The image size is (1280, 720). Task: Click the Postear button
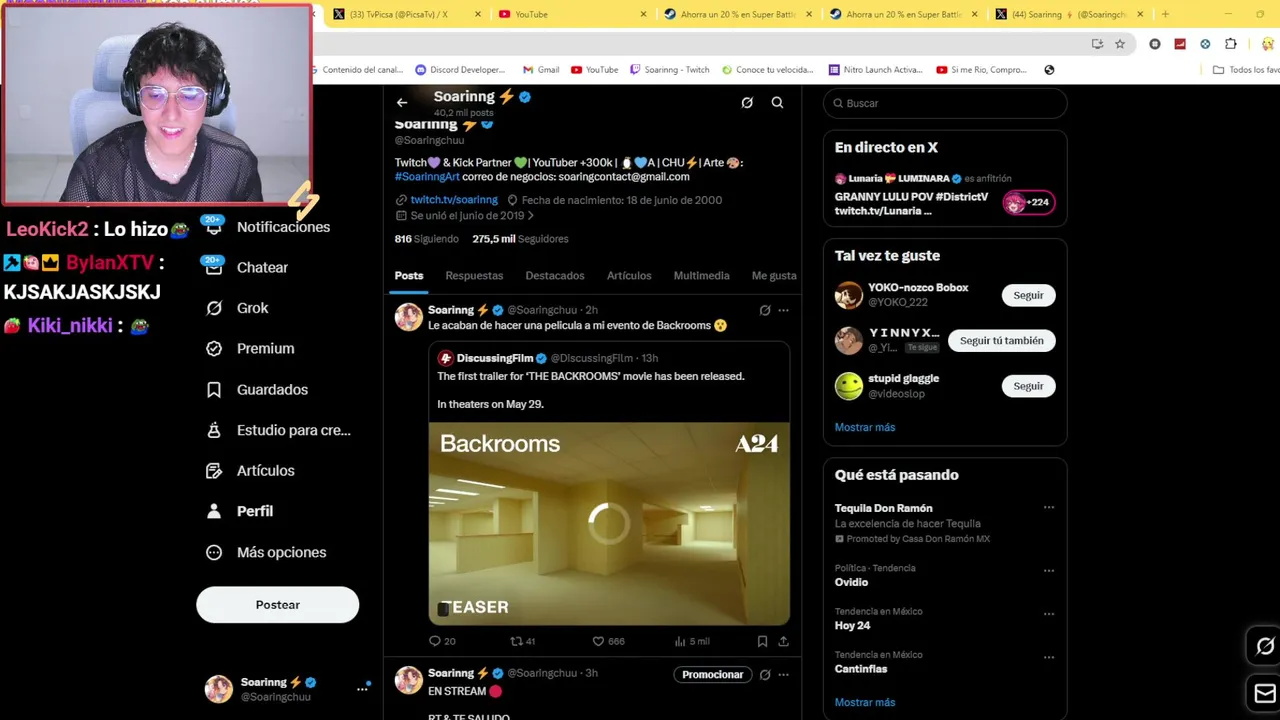277,605
